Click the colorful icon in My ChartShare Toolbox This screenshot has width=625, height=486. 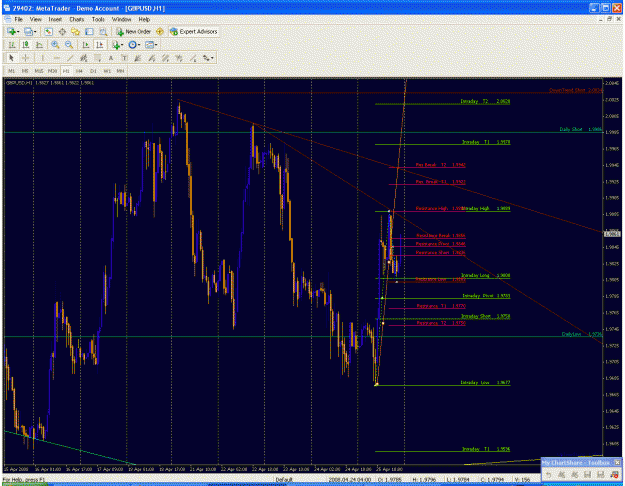[x=614, y=474]
